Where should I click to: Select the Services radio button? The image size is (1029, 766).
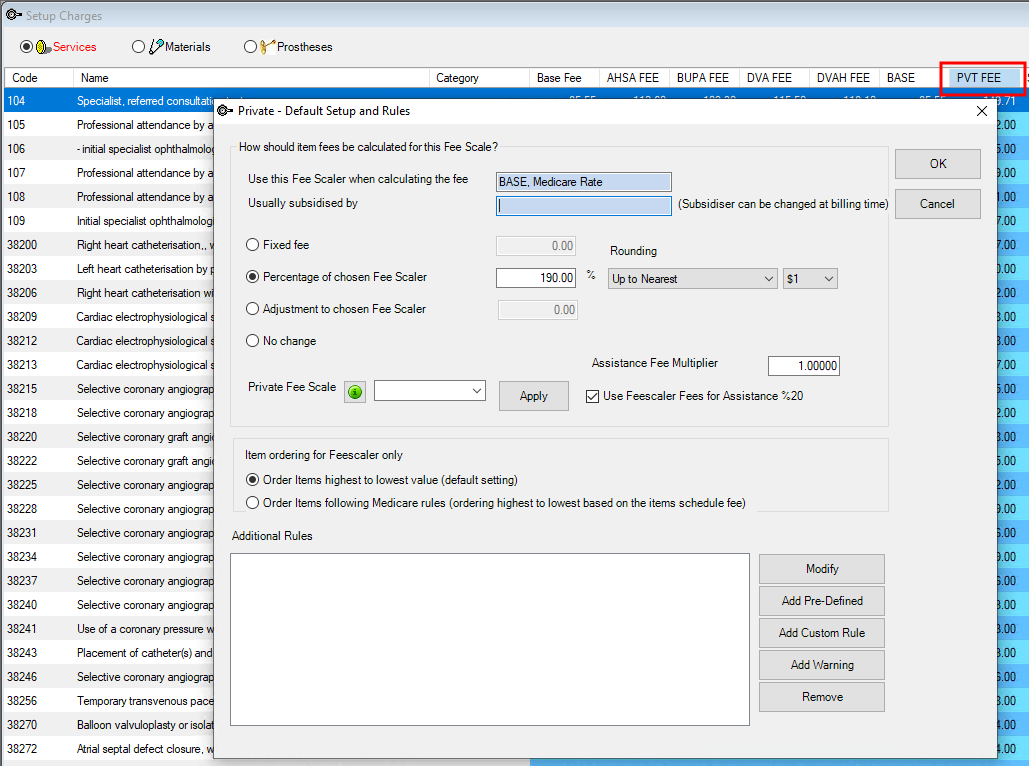point(26,47)
